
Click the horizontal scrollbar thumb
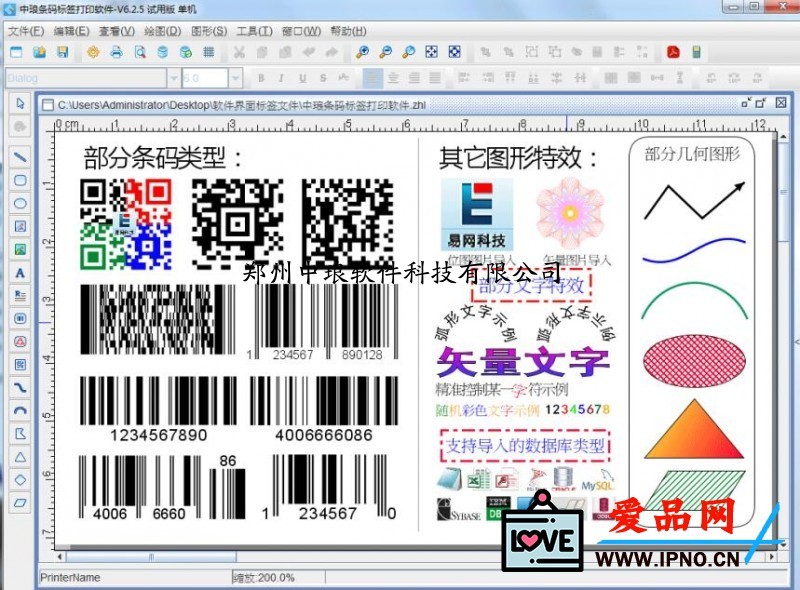pos(151,556)
